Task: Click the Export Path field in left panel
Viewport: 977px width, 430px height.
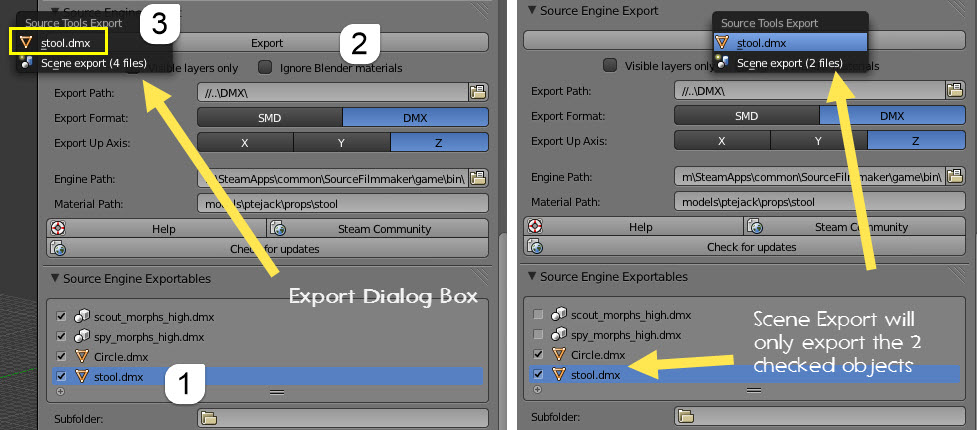Action: pos(333,92)
